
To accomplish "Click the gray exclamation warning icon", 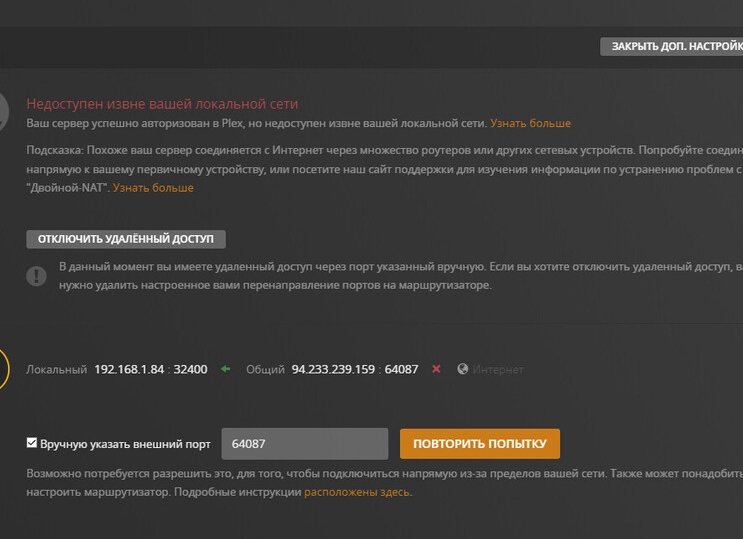I will [x=36, y=276].
